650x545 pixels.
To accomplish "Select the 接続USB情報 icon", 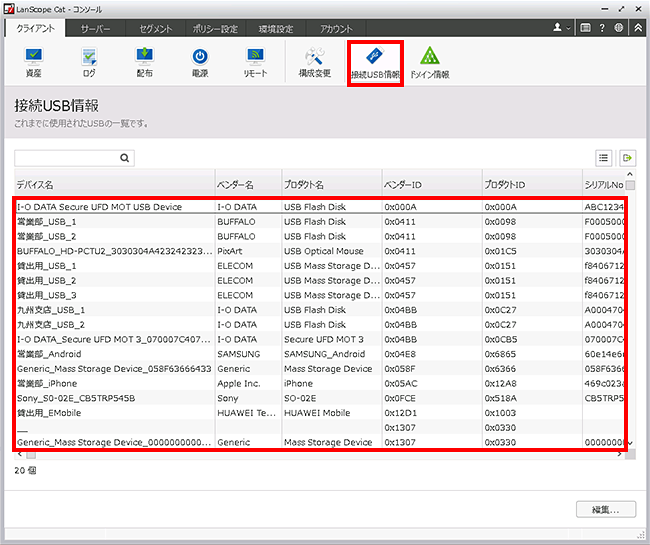I will (x=375, y=63).
